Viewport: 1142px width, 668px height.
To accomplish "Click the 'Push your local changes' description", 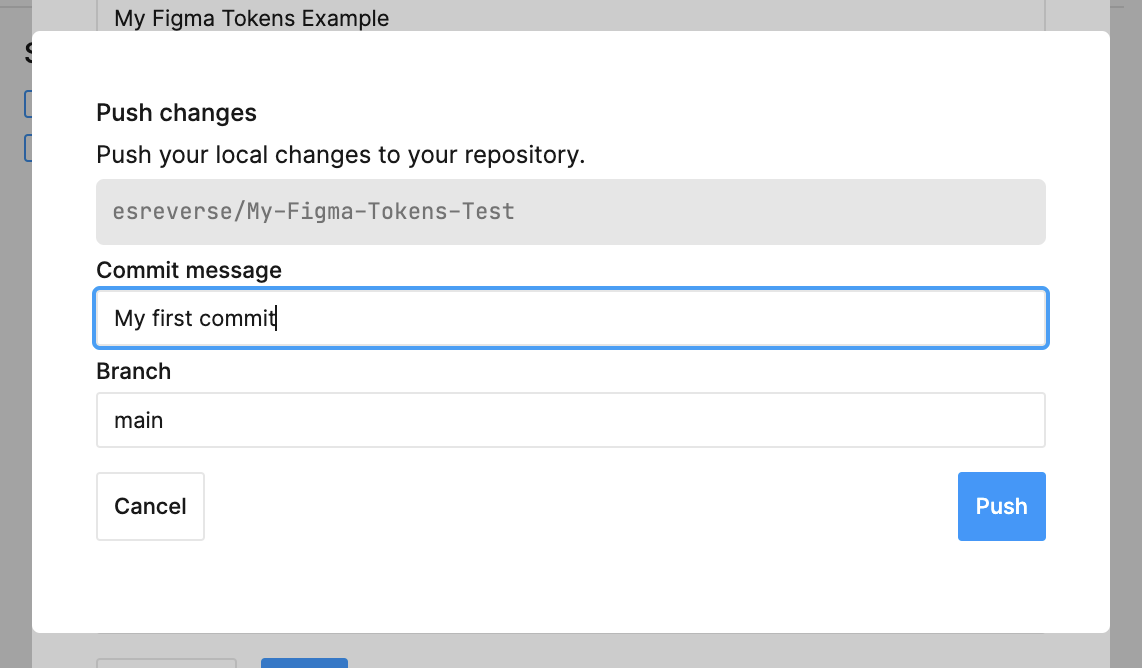I will (x=340, y=155).
